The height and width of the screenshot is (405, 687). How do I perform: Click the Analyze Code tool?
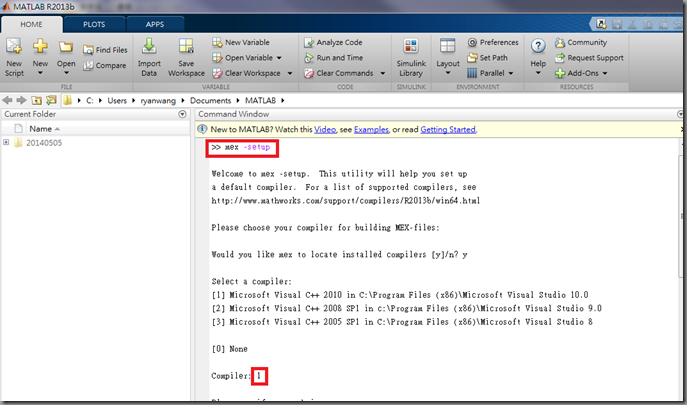click(333, 43)
